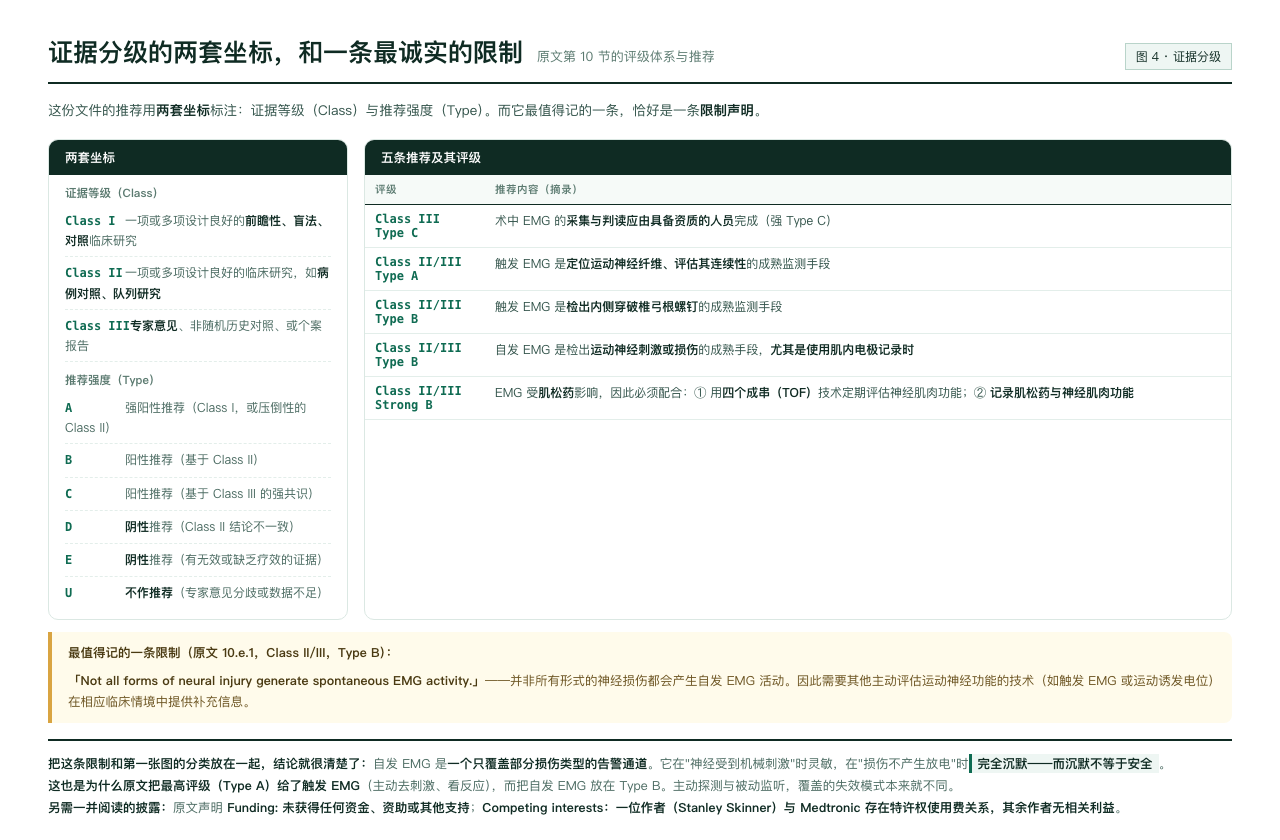
Task: Click the phrase 一个只覆盖部分损伤类型的告警通道
Action: (x=547, y=764)
